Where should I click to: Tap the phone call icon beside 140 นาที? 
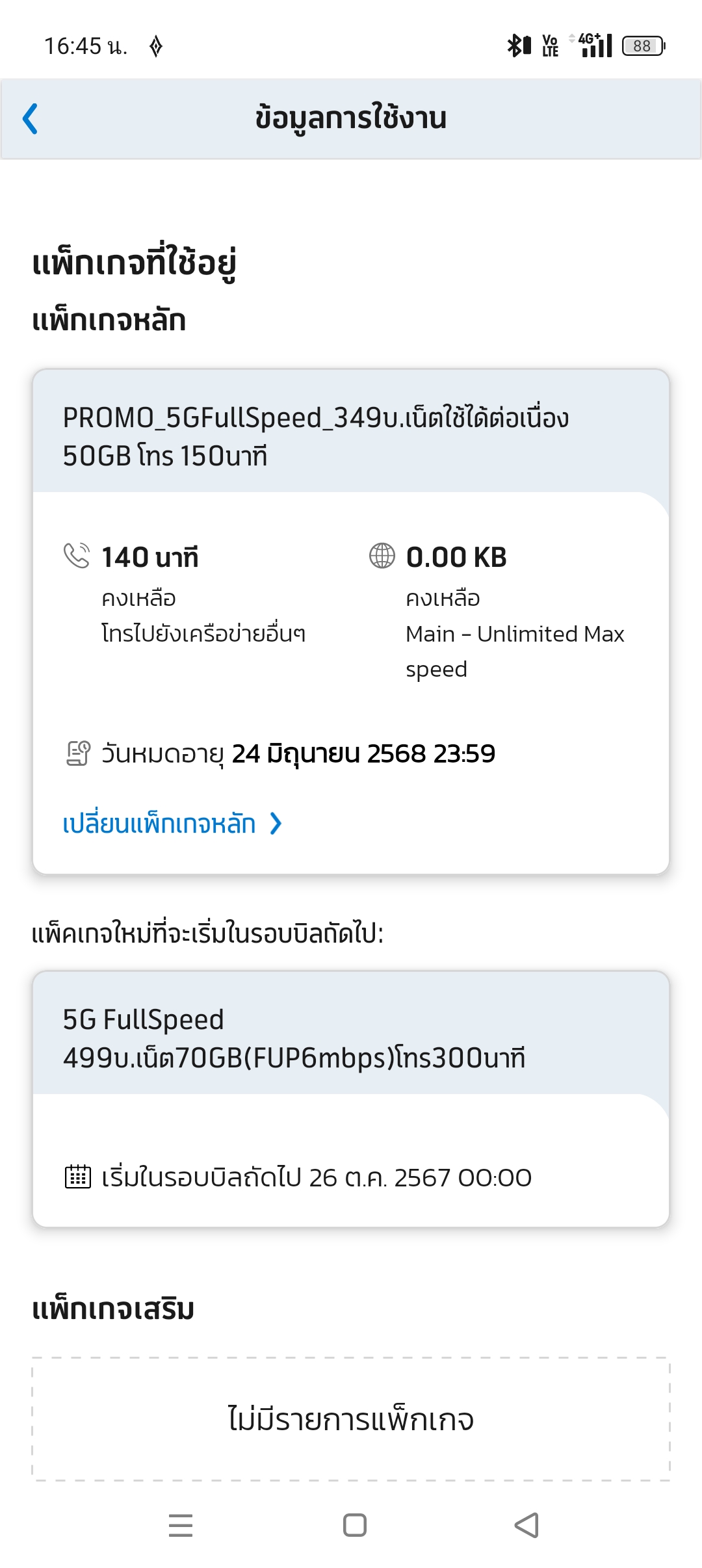[77, 556]
